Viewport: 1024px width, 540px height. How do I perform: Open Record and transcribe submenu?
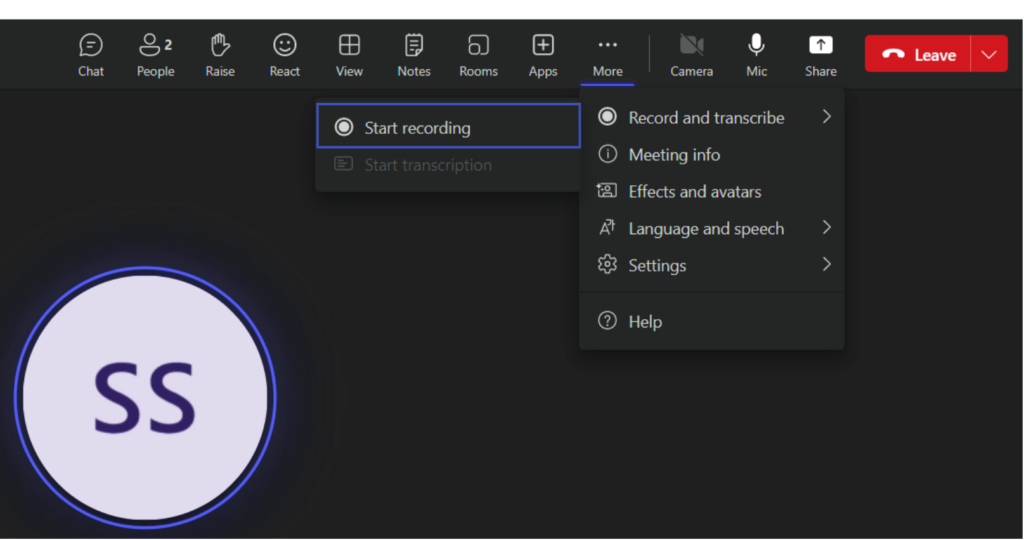click(712, 118)
